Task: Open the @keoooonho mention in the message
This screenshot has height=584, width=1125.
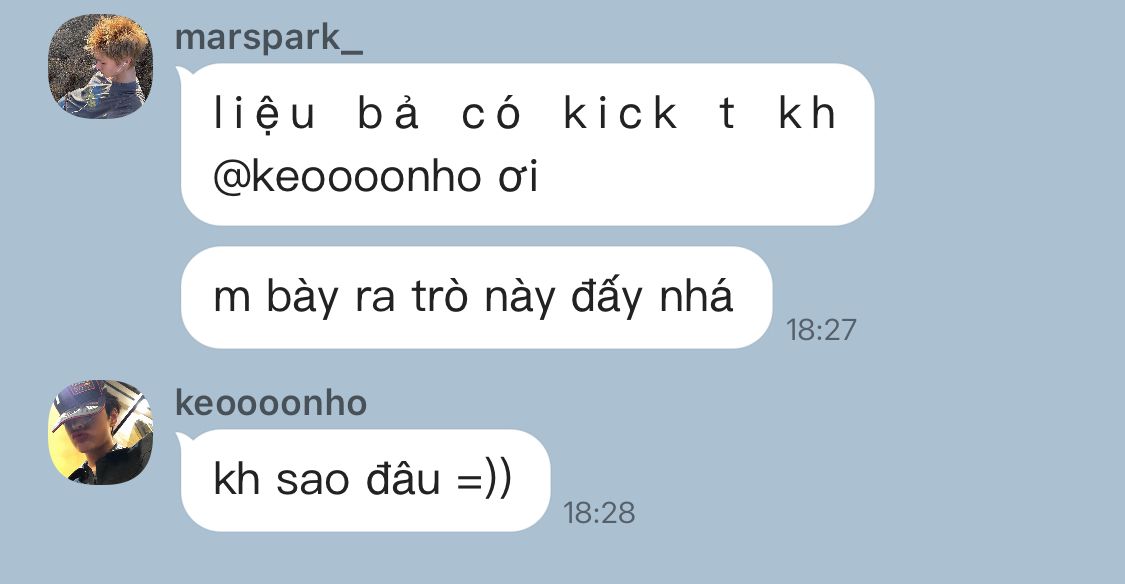Action: coord(347,176)
